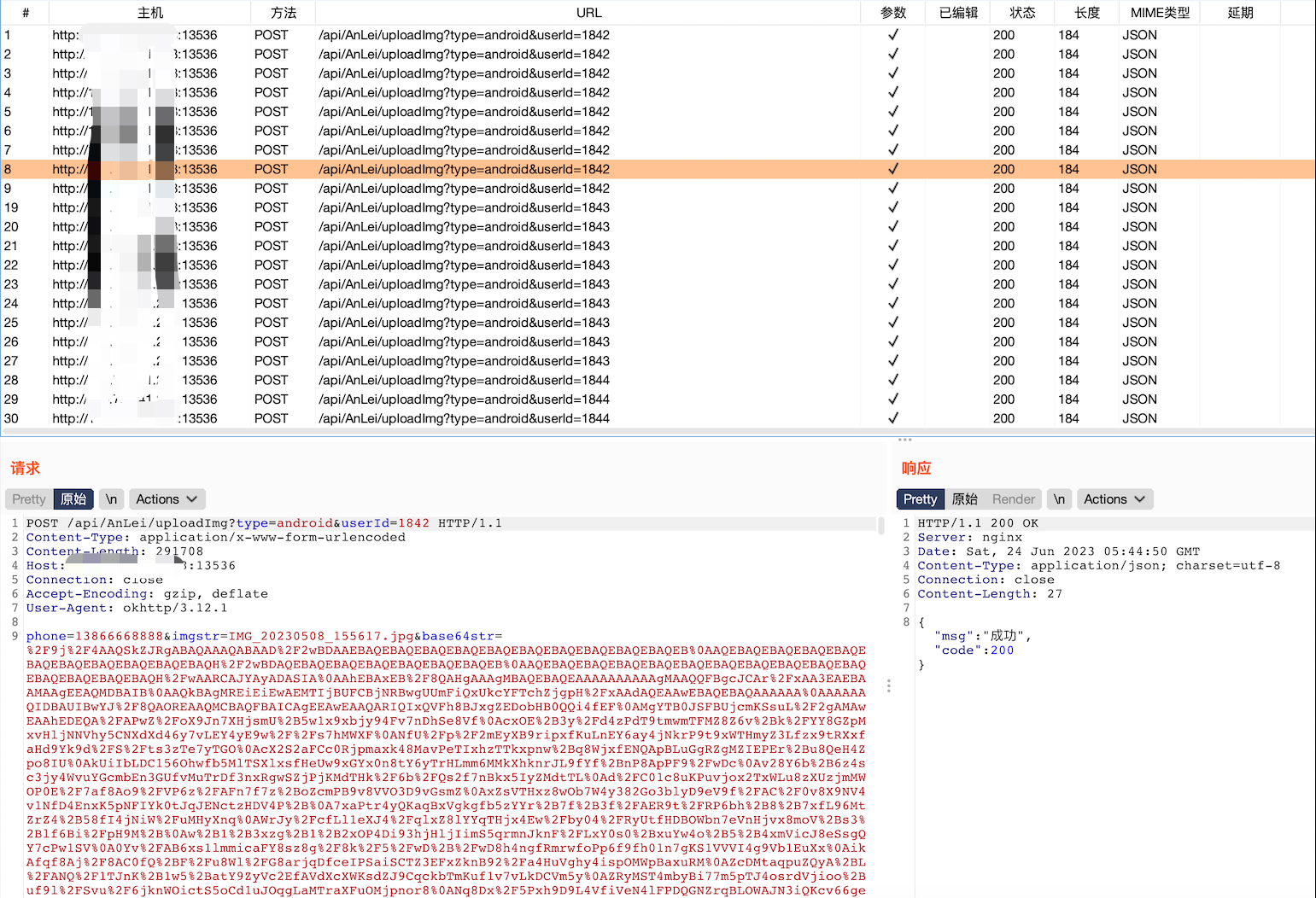Viewport: 1316px width, 898px height.
Task: Click the params checkmark in row 19
Action: click(x=893, y=207)
